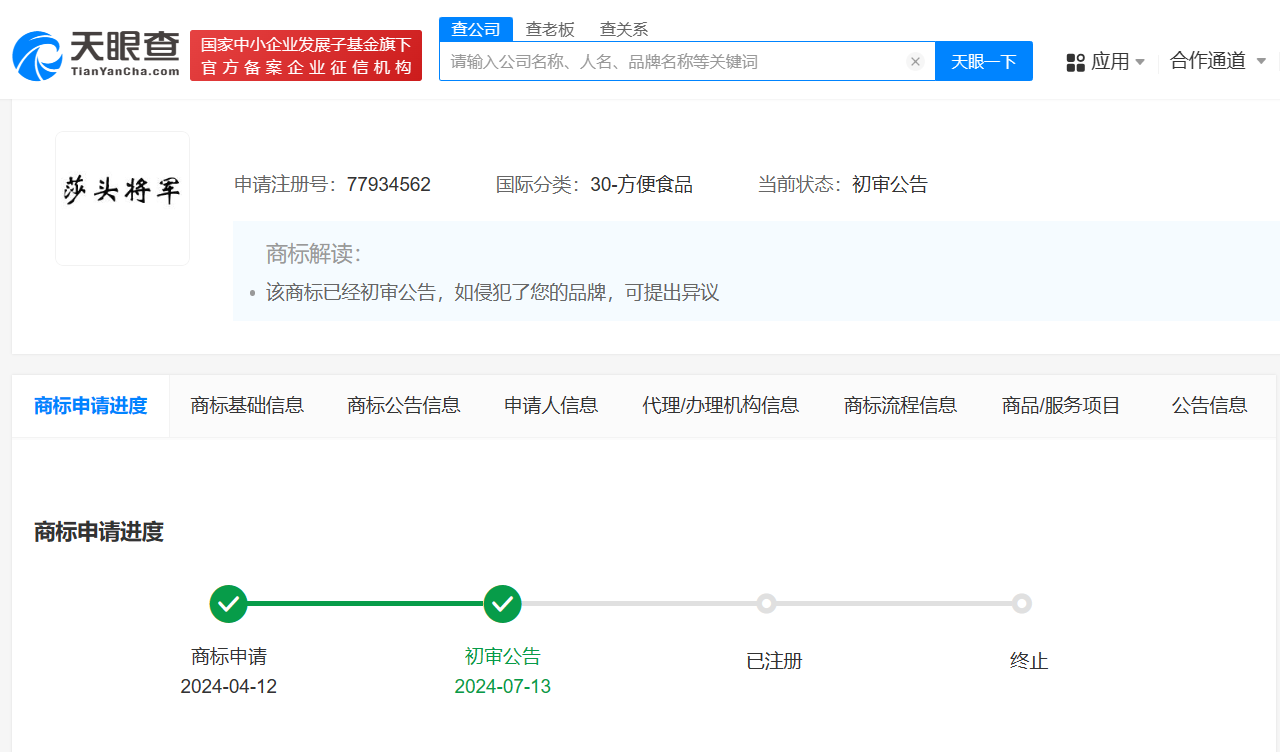Click the green checkmark at 初审公告 step
The height and width of the screenshot is (752, 1280).
click(503, 604)
